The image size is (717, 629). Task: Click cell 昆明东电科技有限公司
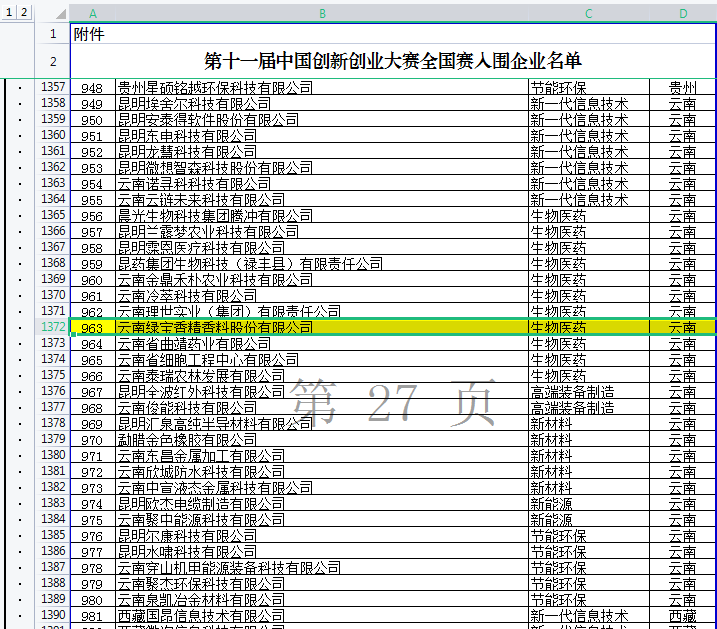click(x=322, y=135)
